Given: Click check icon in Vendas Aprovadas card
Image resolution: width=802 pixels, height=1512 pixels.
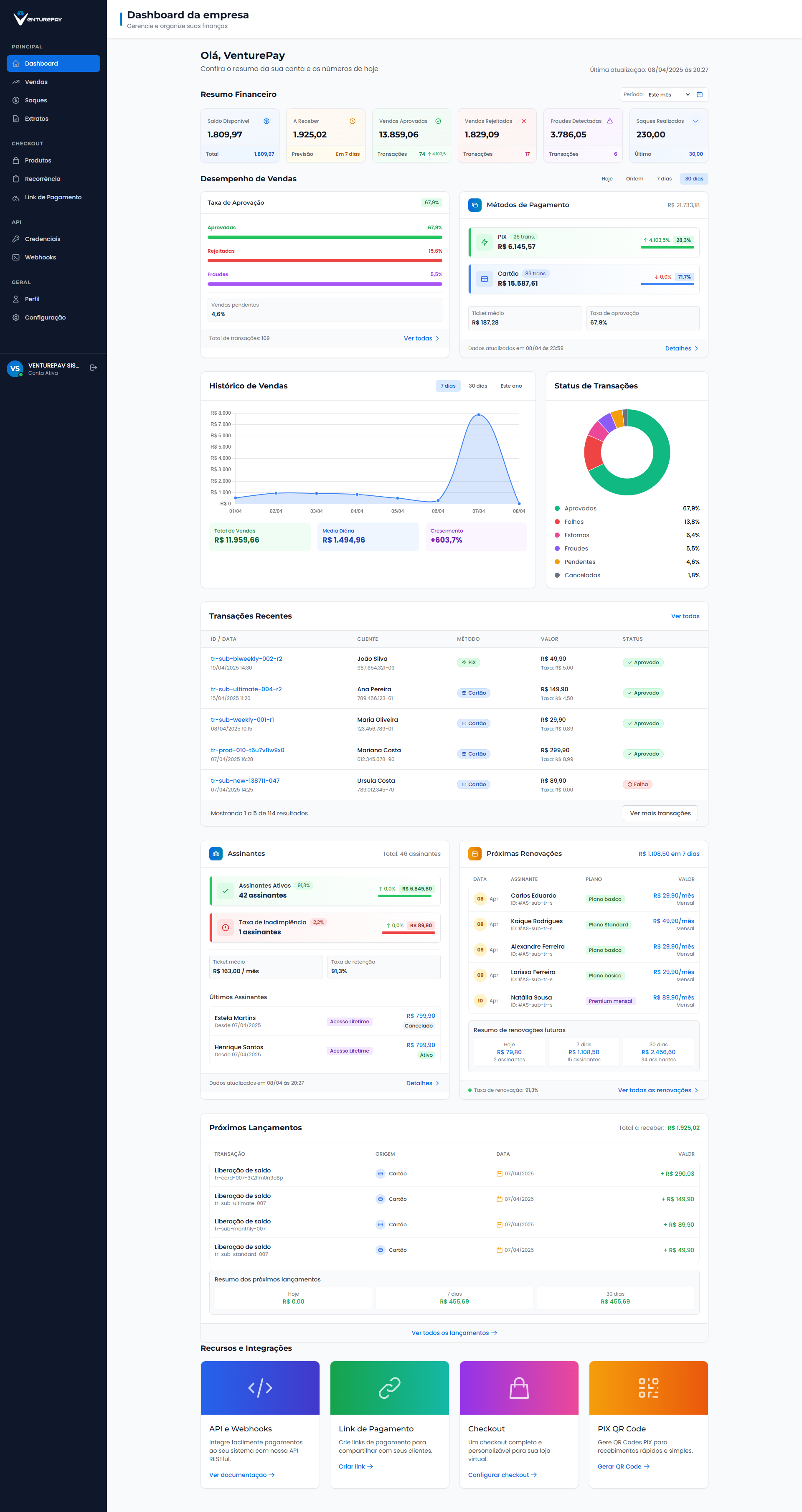Looking at the screenshot, I should 438,122.
